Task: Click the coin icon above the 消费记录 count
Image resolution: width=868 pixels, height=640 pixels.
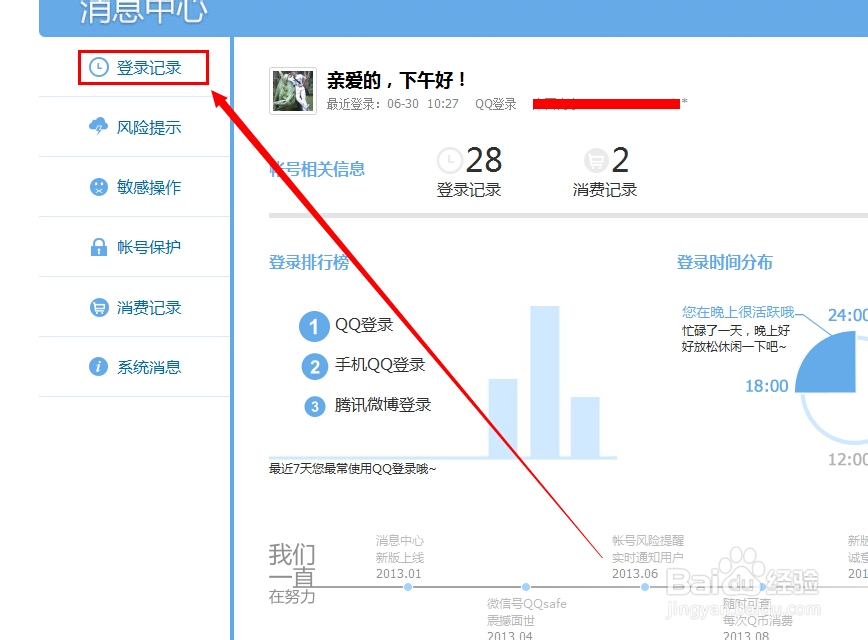Action: (597, 160)
